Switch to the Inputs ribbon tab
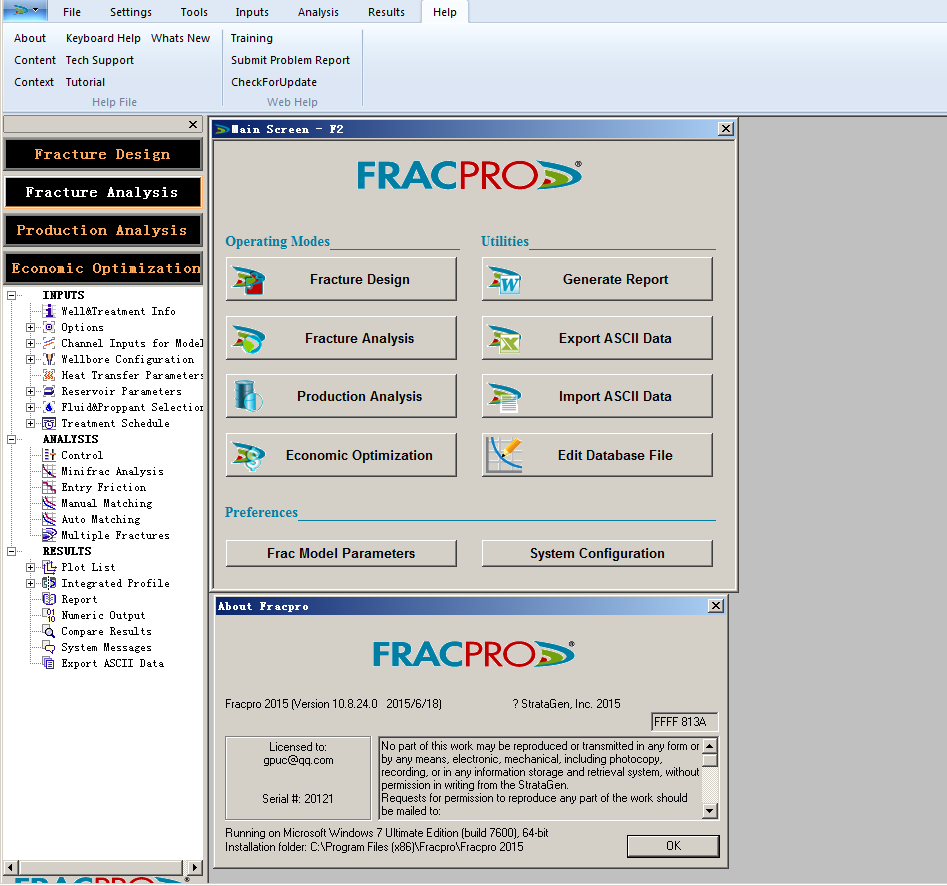Screen dimensions: 947x886 coord(252,12)
